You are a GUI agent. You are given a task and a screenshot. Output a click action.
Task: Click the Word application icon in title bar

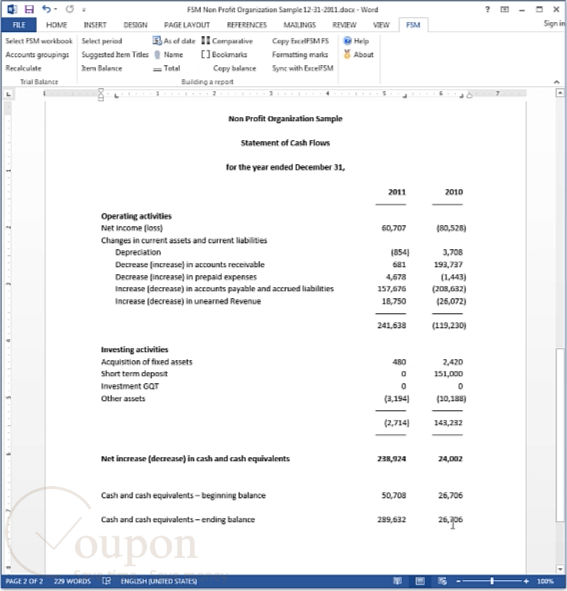[x=12, y=9]
